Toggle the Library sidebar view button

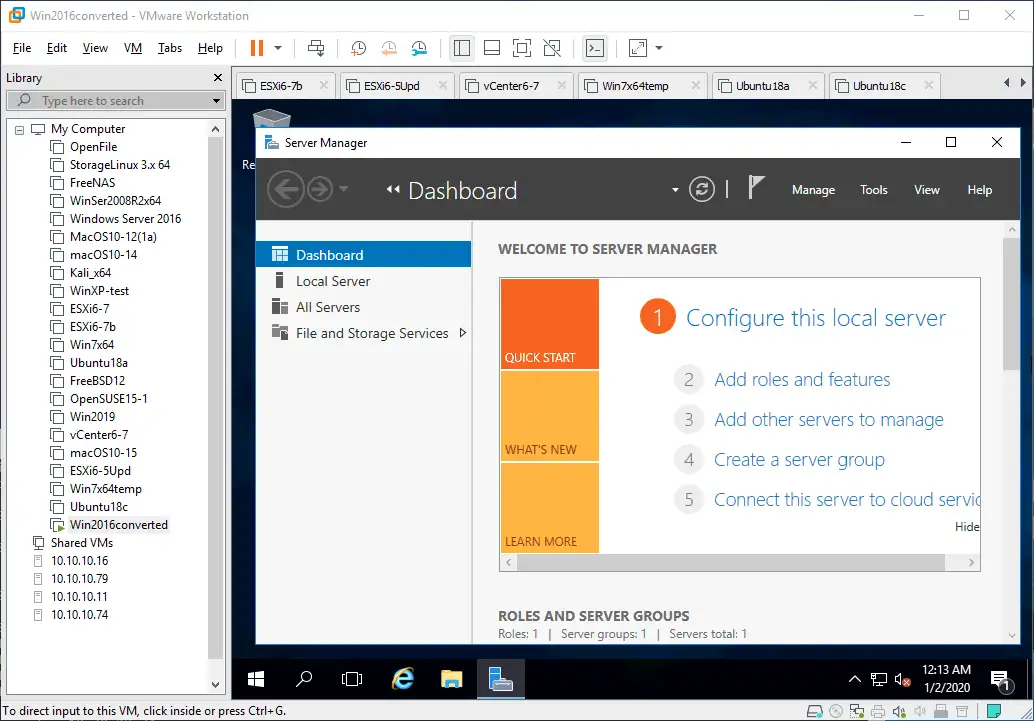coord(461,48)
